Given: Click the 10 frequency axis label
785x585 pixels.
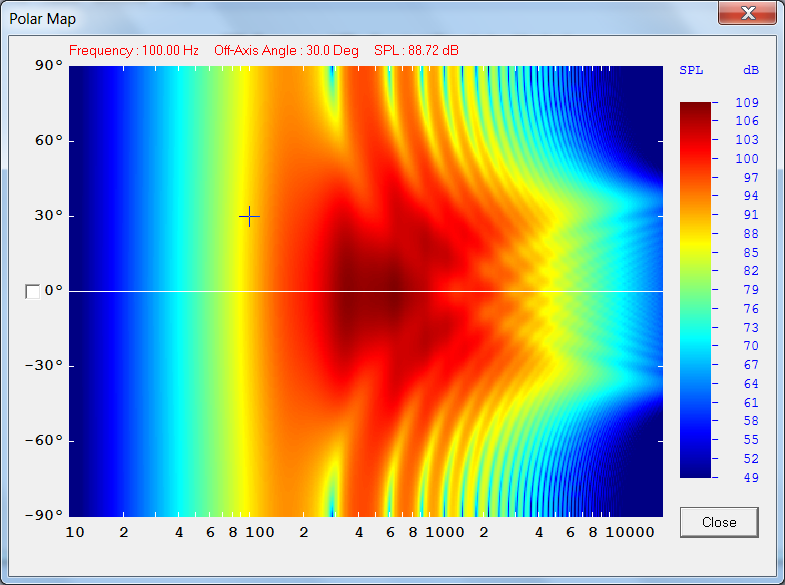Looking at the screenshot, I should [x=75, y=532].
